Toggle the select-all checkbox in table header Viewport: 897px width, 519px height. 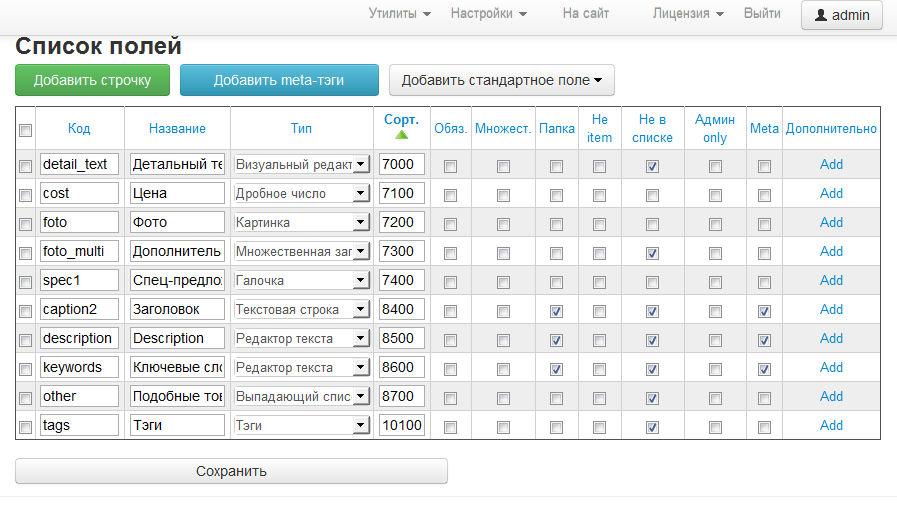tap(26, 130)
